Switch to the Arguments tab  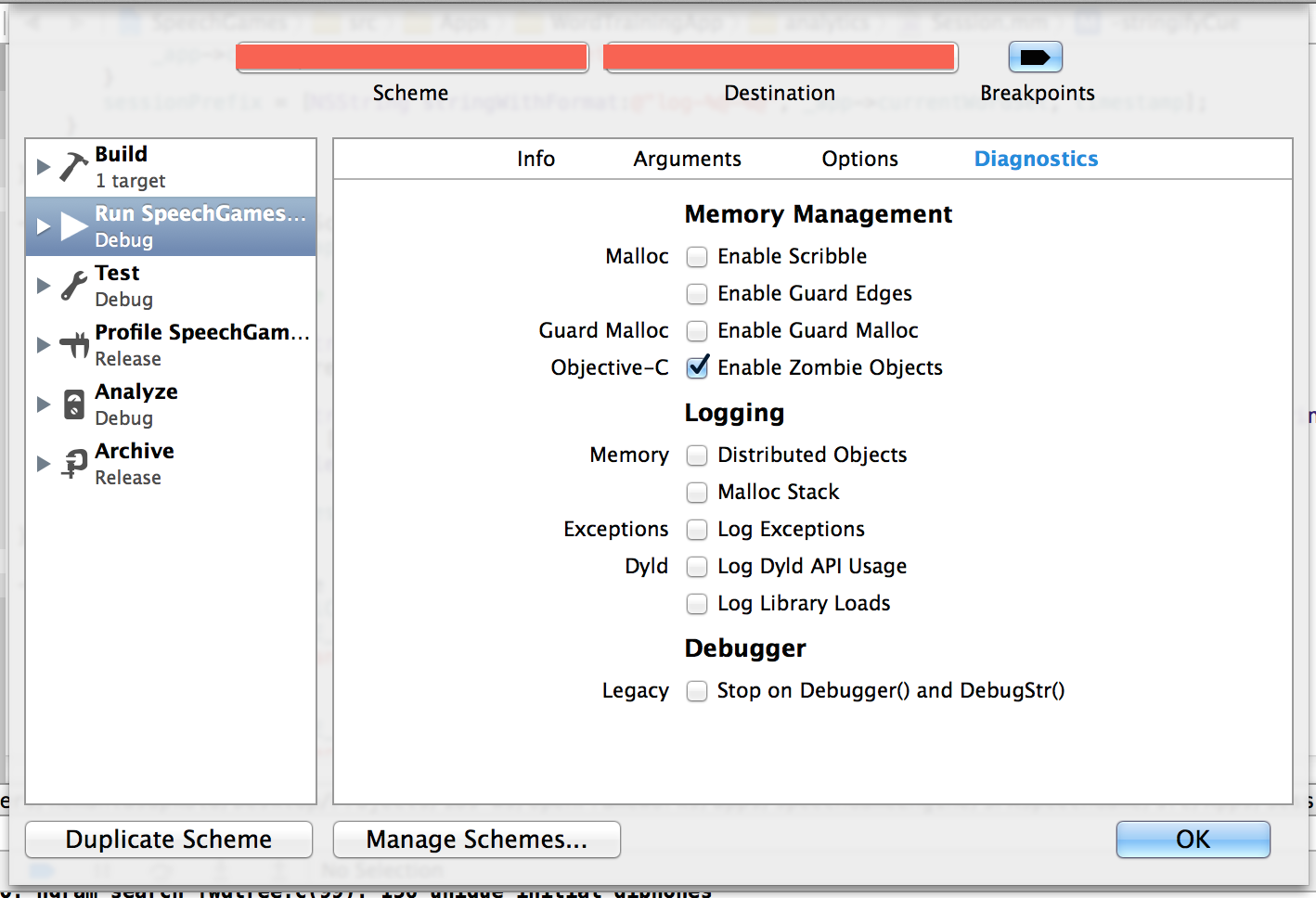click(687, 160)
